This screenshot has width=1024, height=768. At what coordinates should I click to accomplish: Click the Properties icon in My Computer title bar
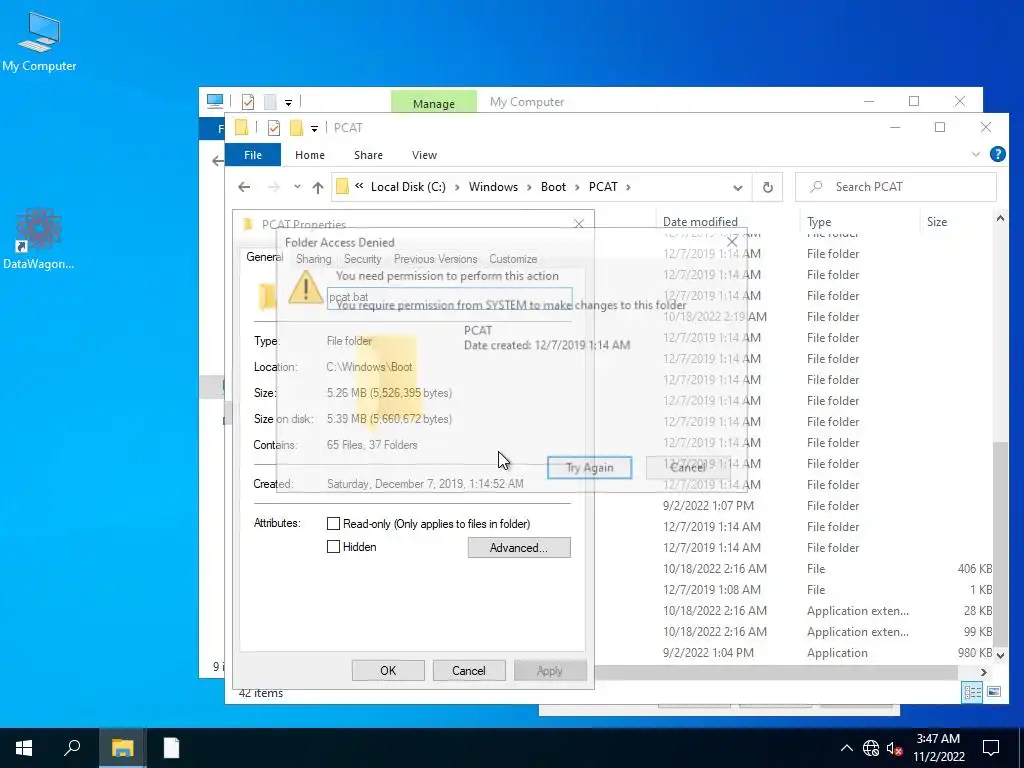pyautogui.click(x=248, y=102)
